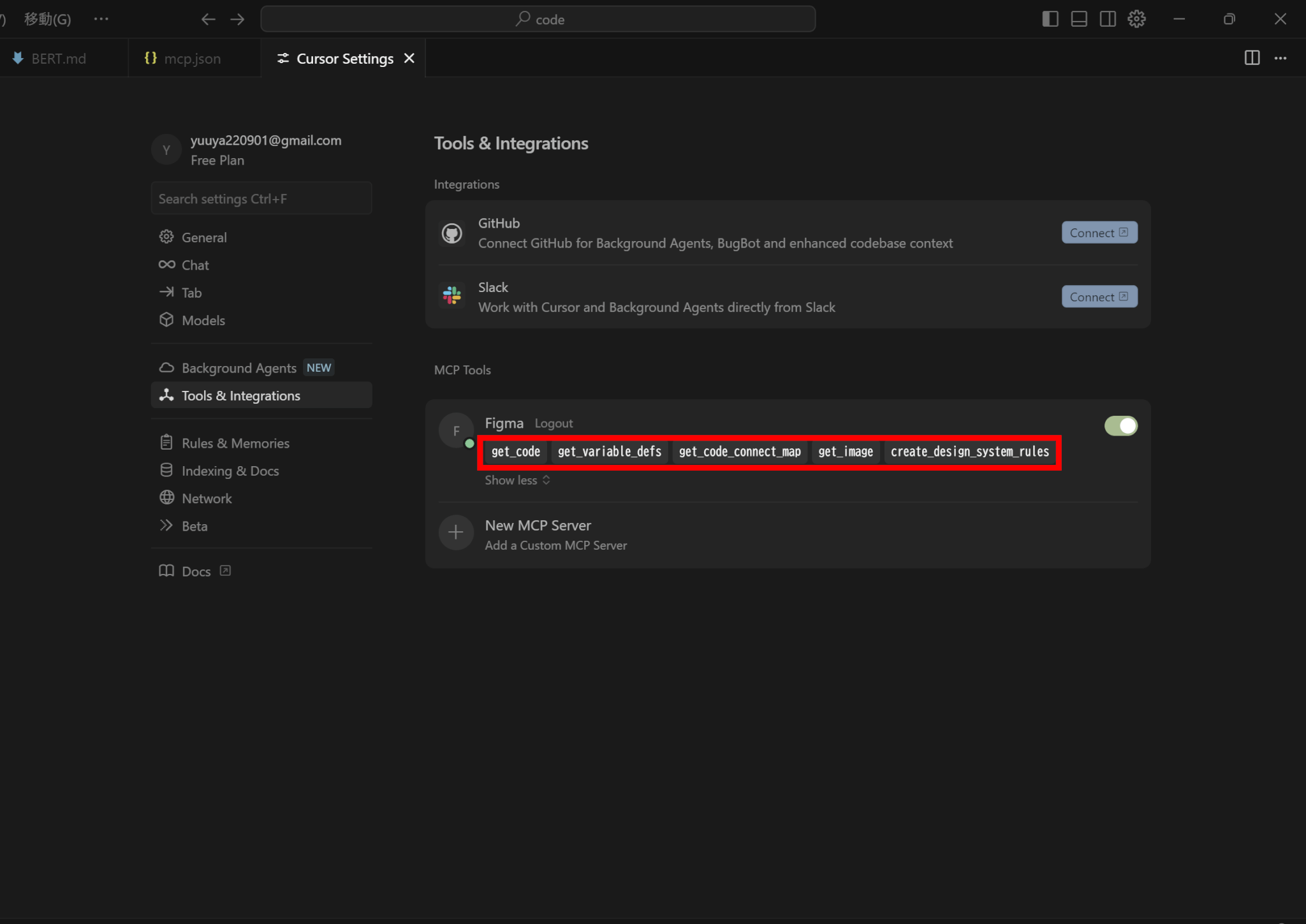1306x924 pixels.
Task: Click the Free Plan label
Action: [217, 160]
